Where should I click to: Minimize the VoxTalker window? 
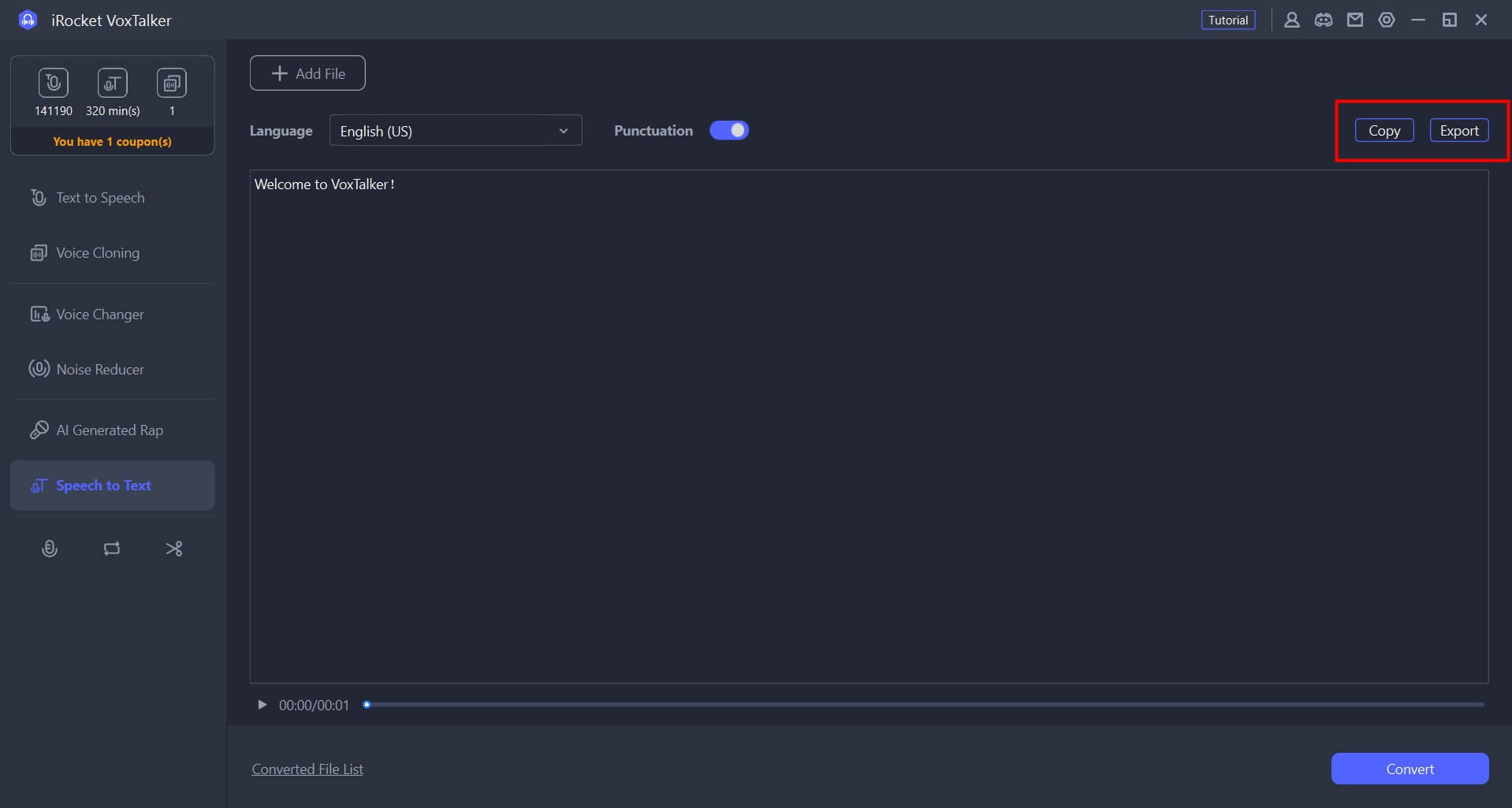(x=1418, y=20)
